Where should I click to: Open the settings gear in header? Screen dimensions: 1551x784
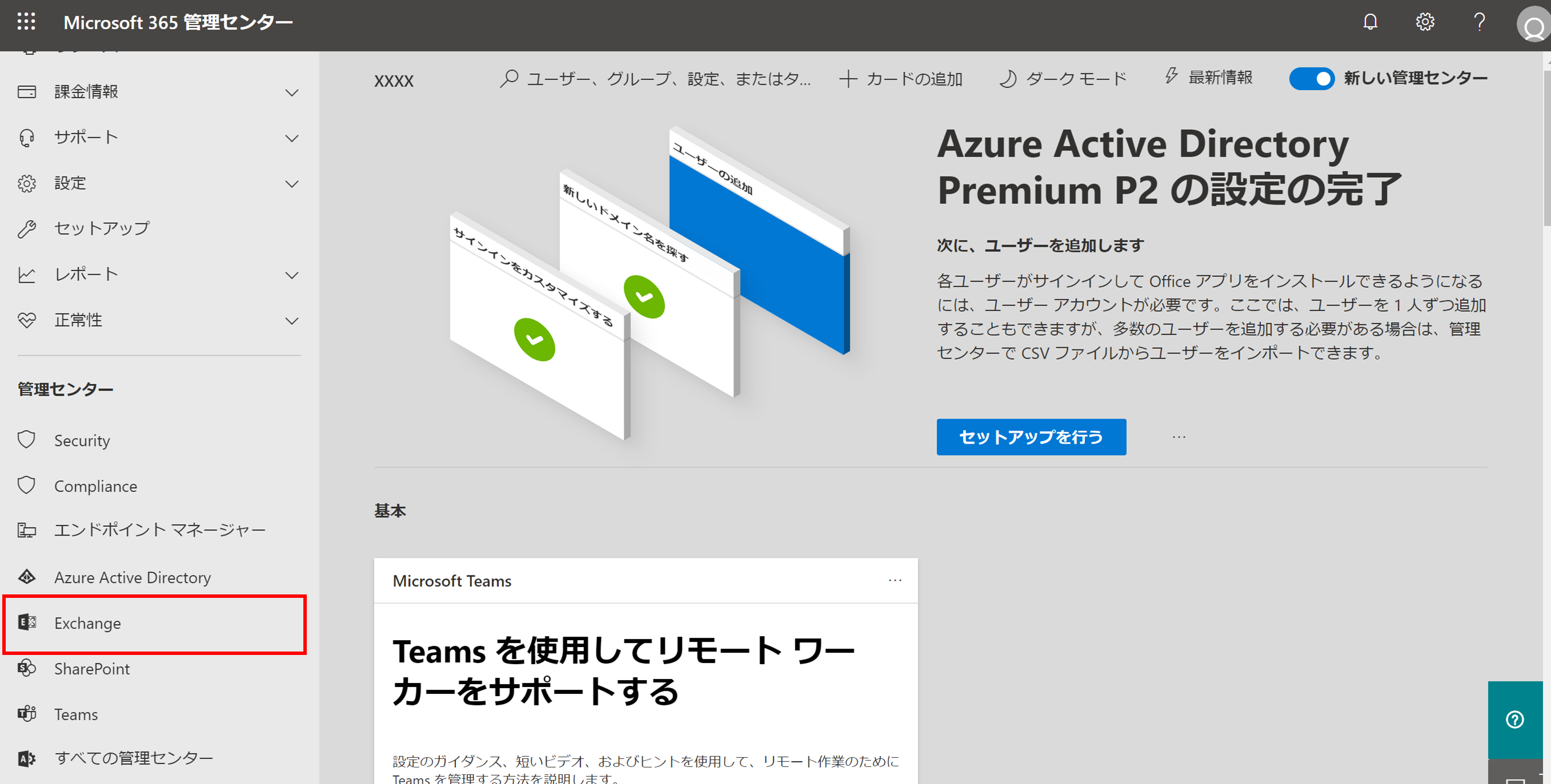(x=1424, y=22)
